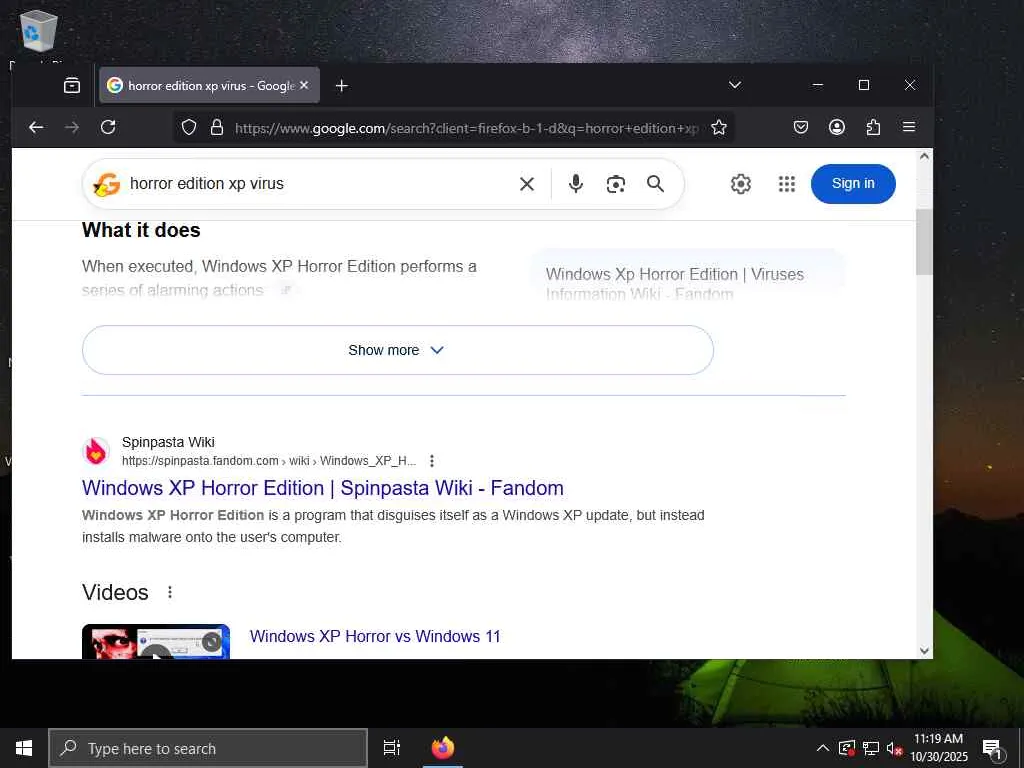This screenshot has width=1024, height=768.
Task: Open the Spinpasta Wiki site name
Action: coord(168,442)
